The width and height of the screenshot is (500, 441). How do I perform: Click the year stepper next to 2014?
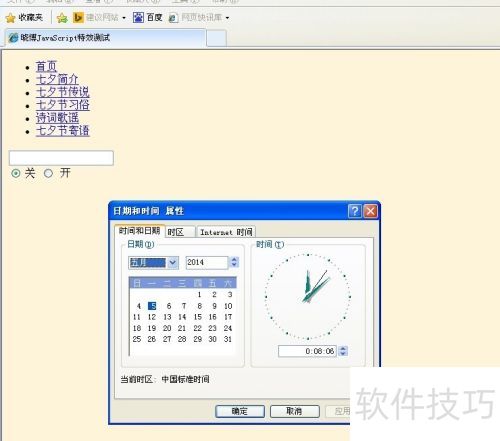[x=234, y=262]
